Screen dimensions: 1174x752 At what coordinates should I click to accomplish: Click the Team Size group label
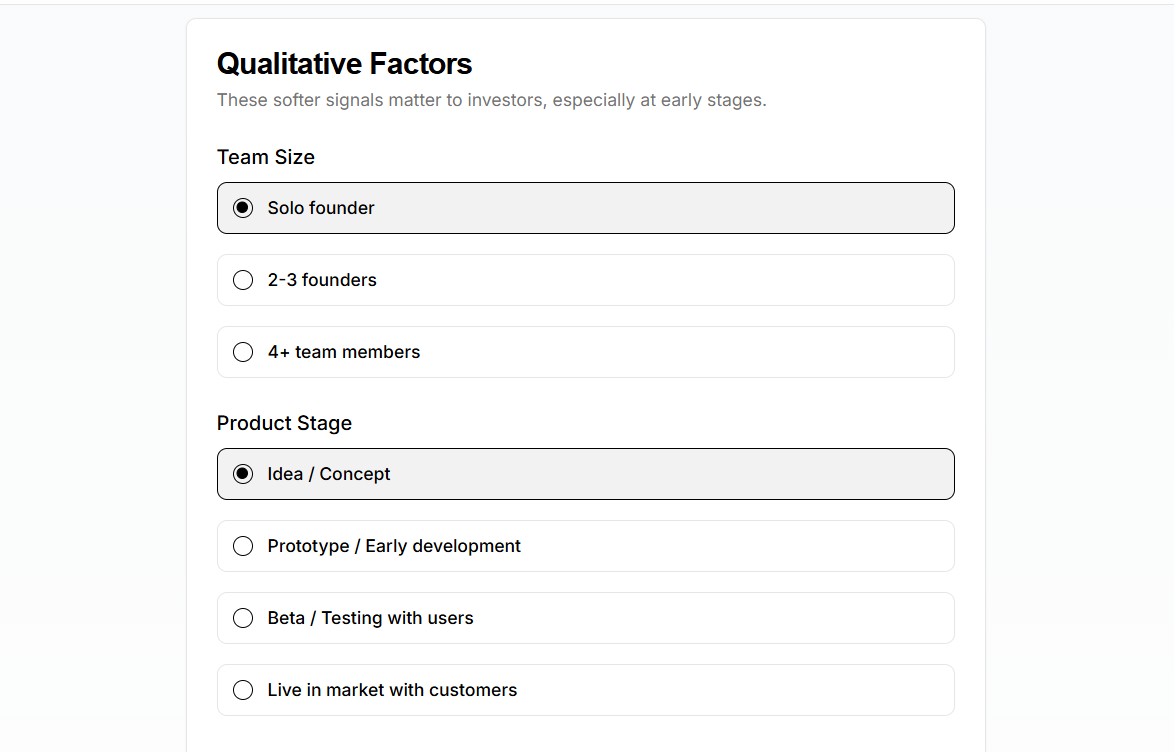point(266,157)
